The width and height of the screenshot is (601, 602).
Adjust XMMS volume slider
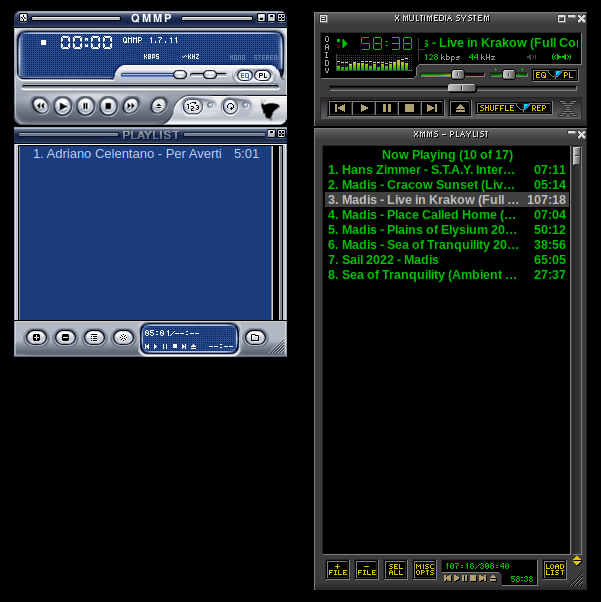(x=457, y=74)
